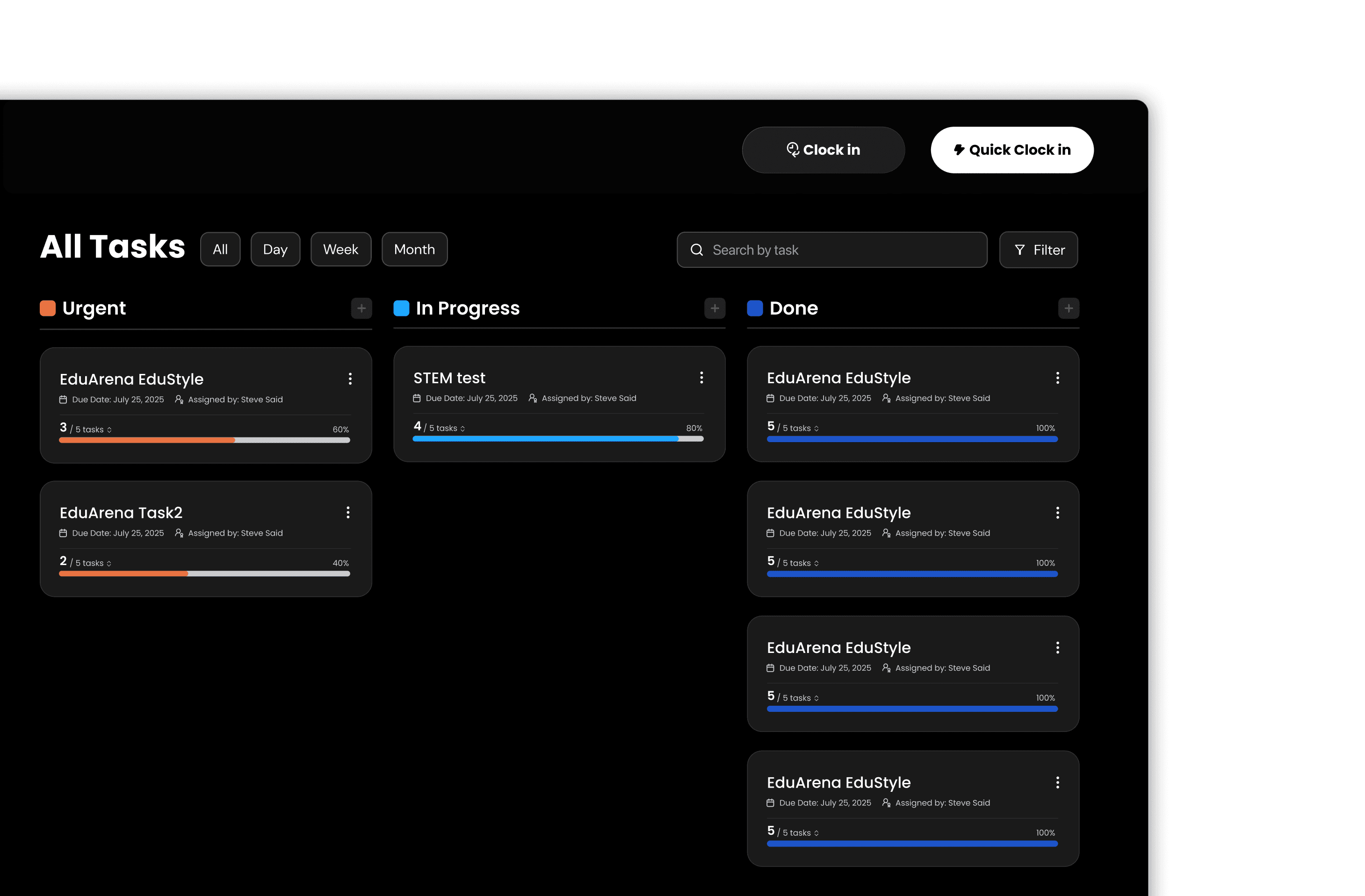Viewport: 1365px width, 896px height.
Task: Open three-dot menu on STEM test card
Action: (x=701, y=377)
